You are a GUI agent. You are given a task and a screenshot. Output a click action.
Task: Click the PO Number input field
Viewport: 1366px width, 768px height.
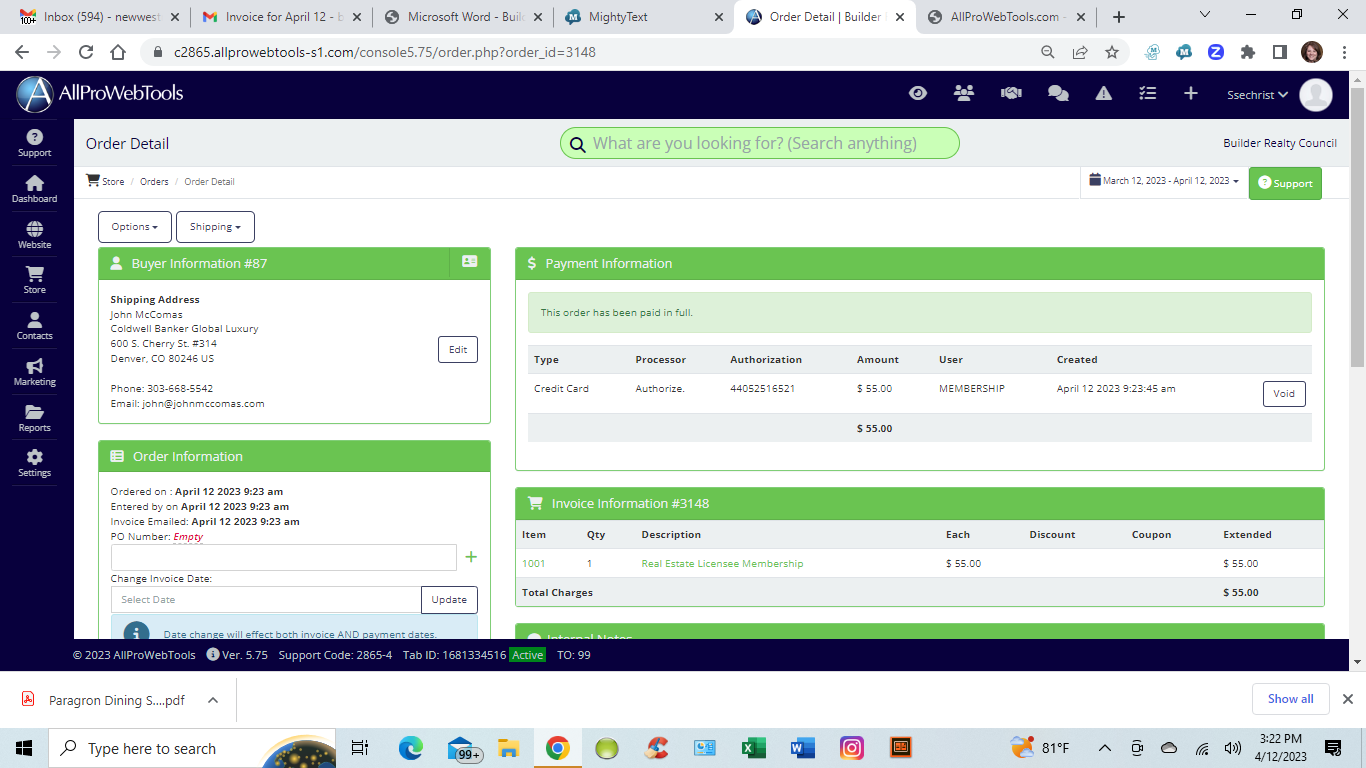[x=284, y=557]
